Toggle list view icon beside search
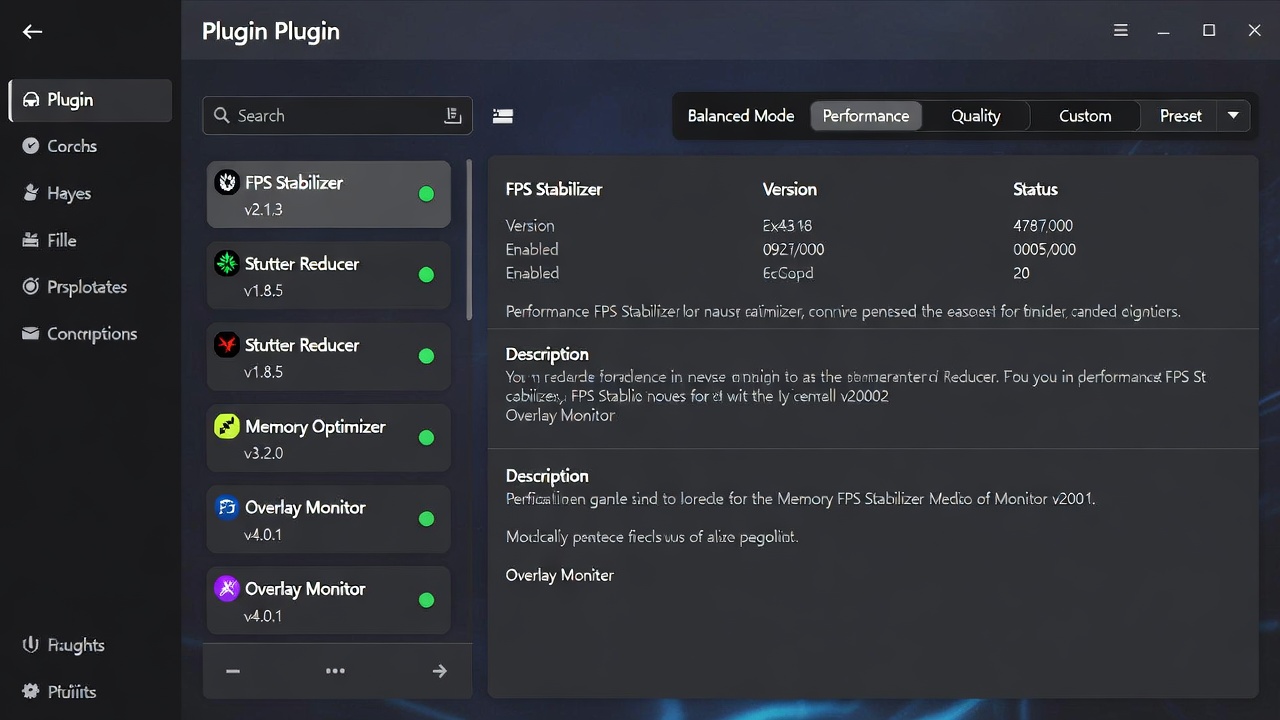The image size is (1280, 720). click(503, 116)
